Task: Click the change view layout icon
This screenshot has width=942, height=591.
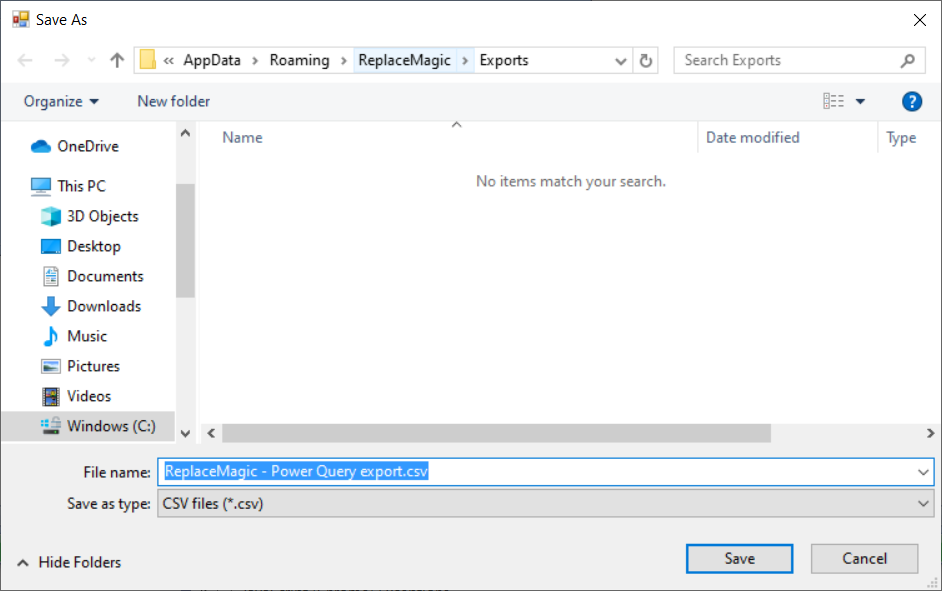Action: tap(833, 101)
